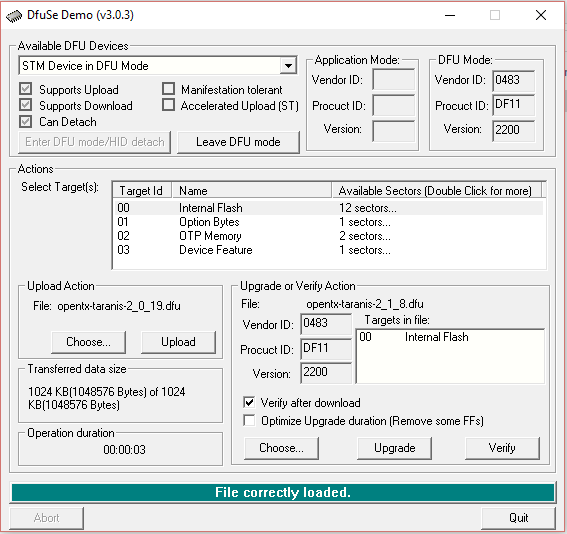This screenshot has width=567, height=534.
Task: Select the Option Bytes target row
Action: pos(328,222)
